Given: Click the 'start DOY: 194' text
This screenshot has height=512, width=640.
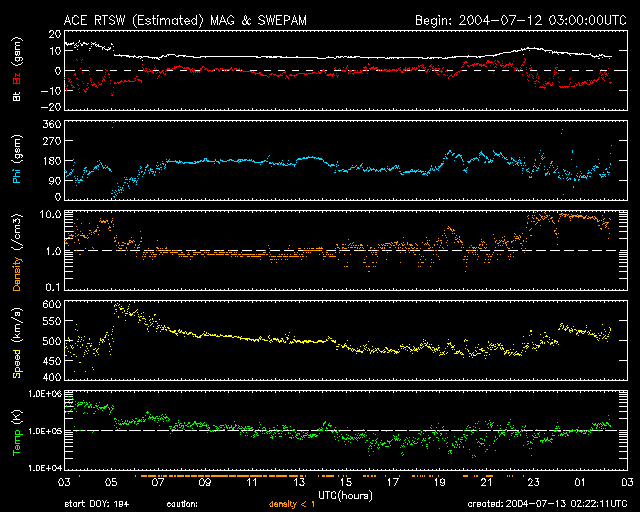Looking at the screenshot, I should click(97, 504).
